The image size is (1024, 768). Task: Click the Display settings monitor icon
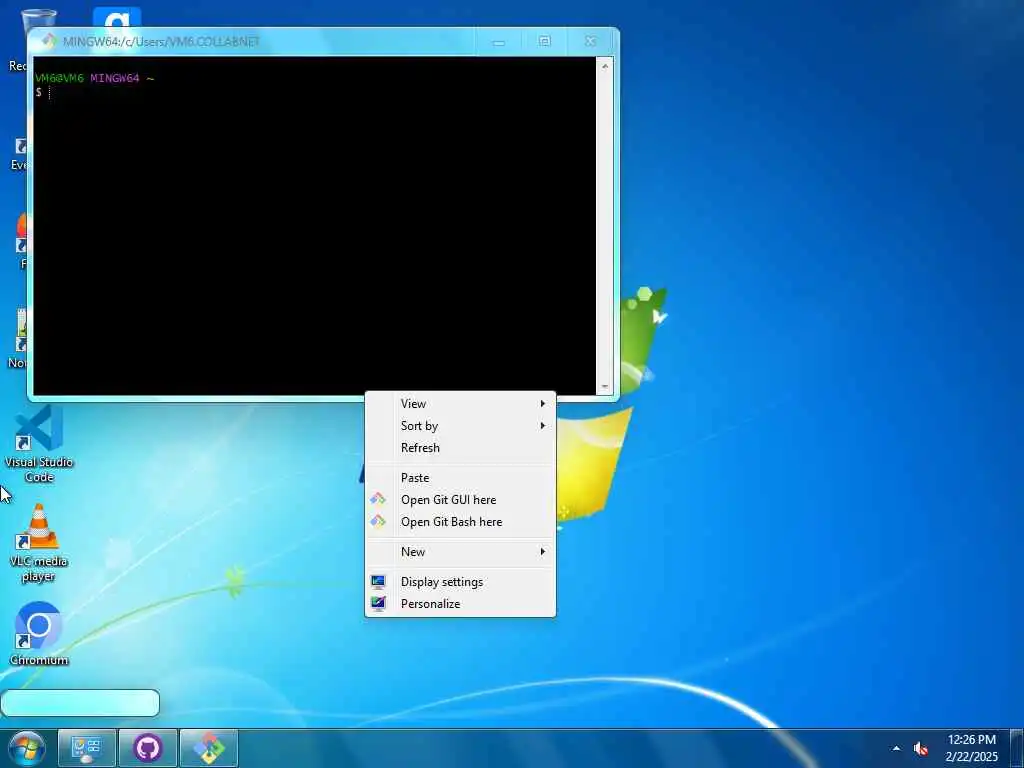[x=378, y=582]
